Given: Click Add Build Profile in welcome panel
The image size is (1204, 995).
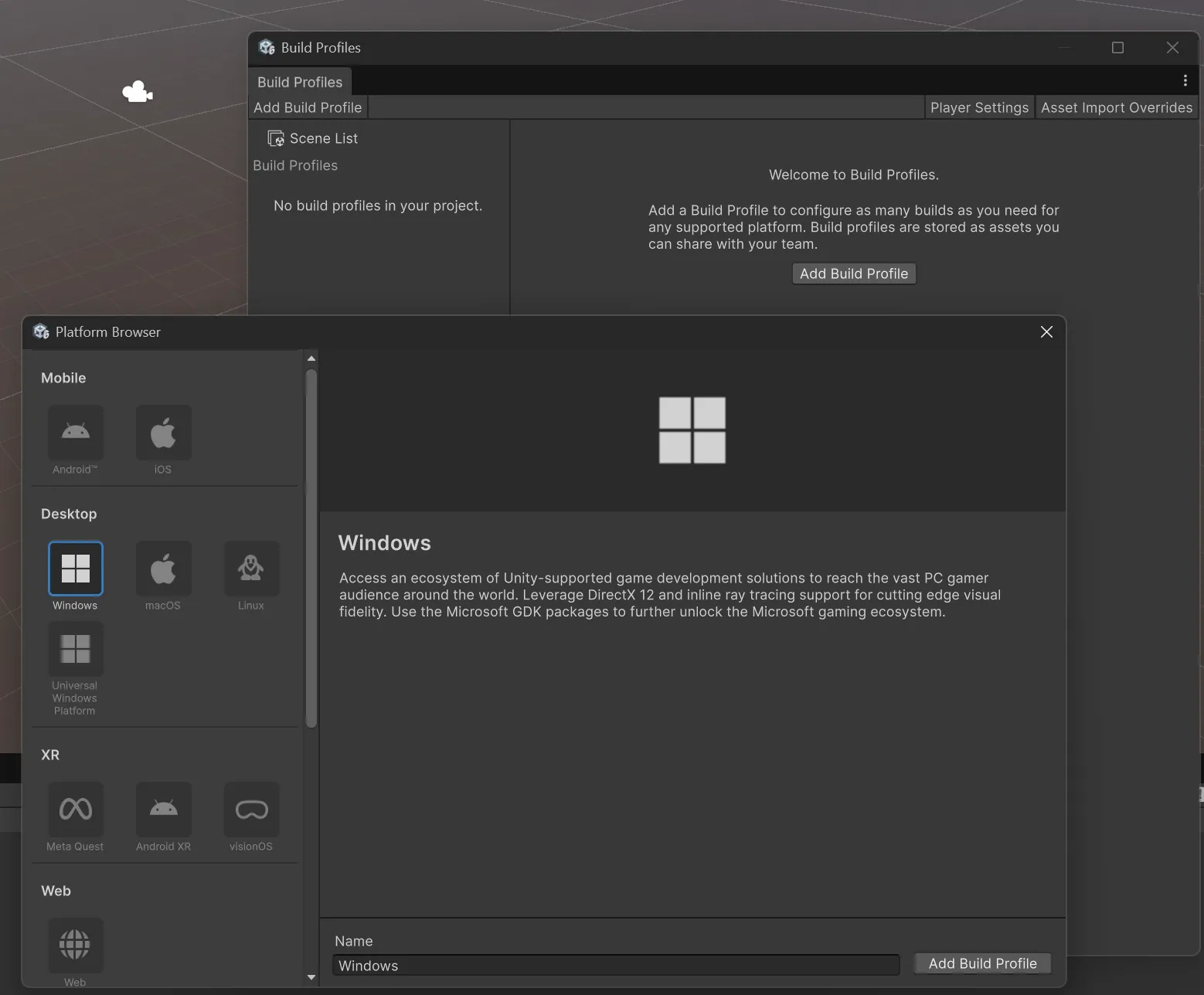Looking at the screenshot, I should pos(853,273).
